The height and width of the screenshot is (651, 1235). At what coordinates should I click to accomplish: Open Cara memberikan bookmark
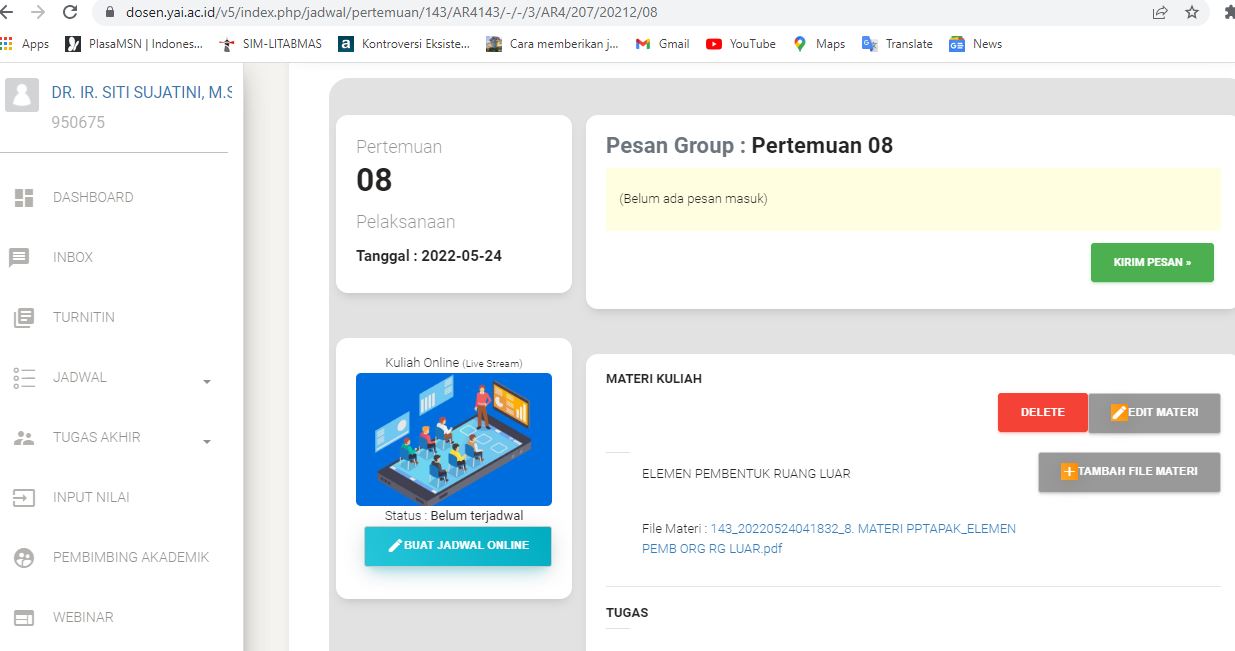tap(552, 44)
